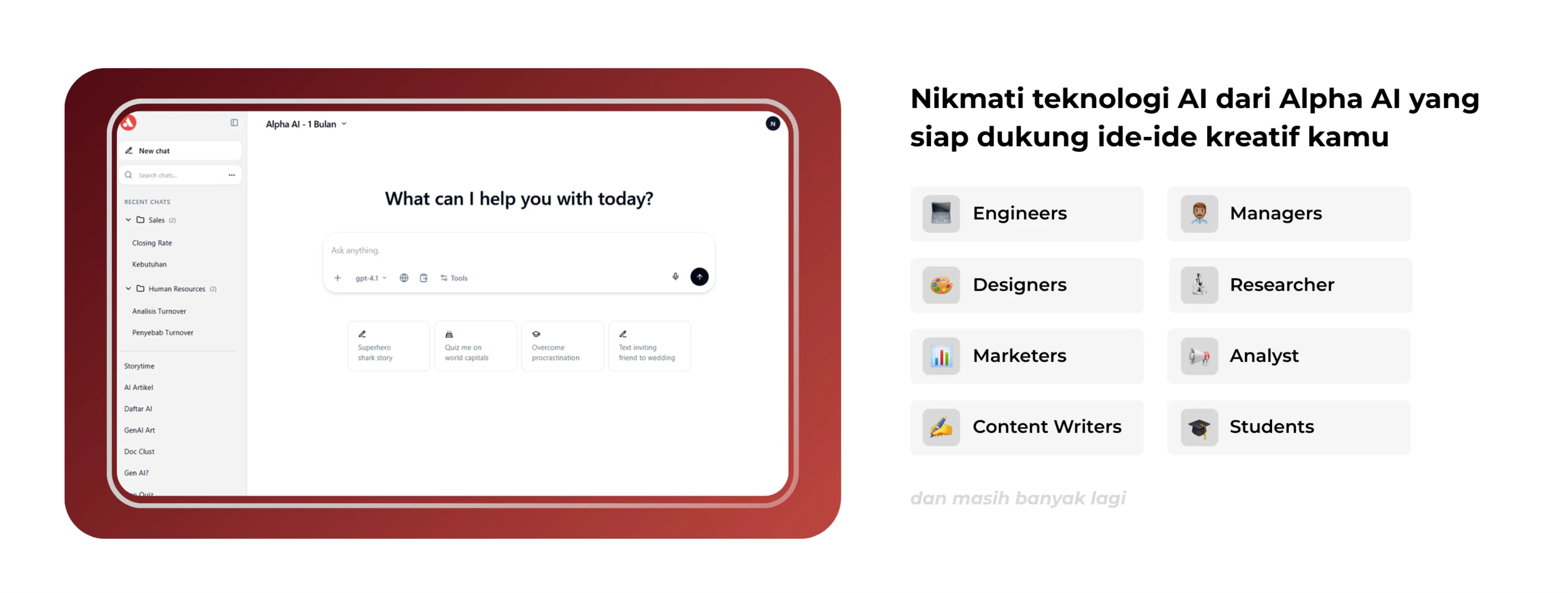Open the Closing Rate chat

point(152,243)
